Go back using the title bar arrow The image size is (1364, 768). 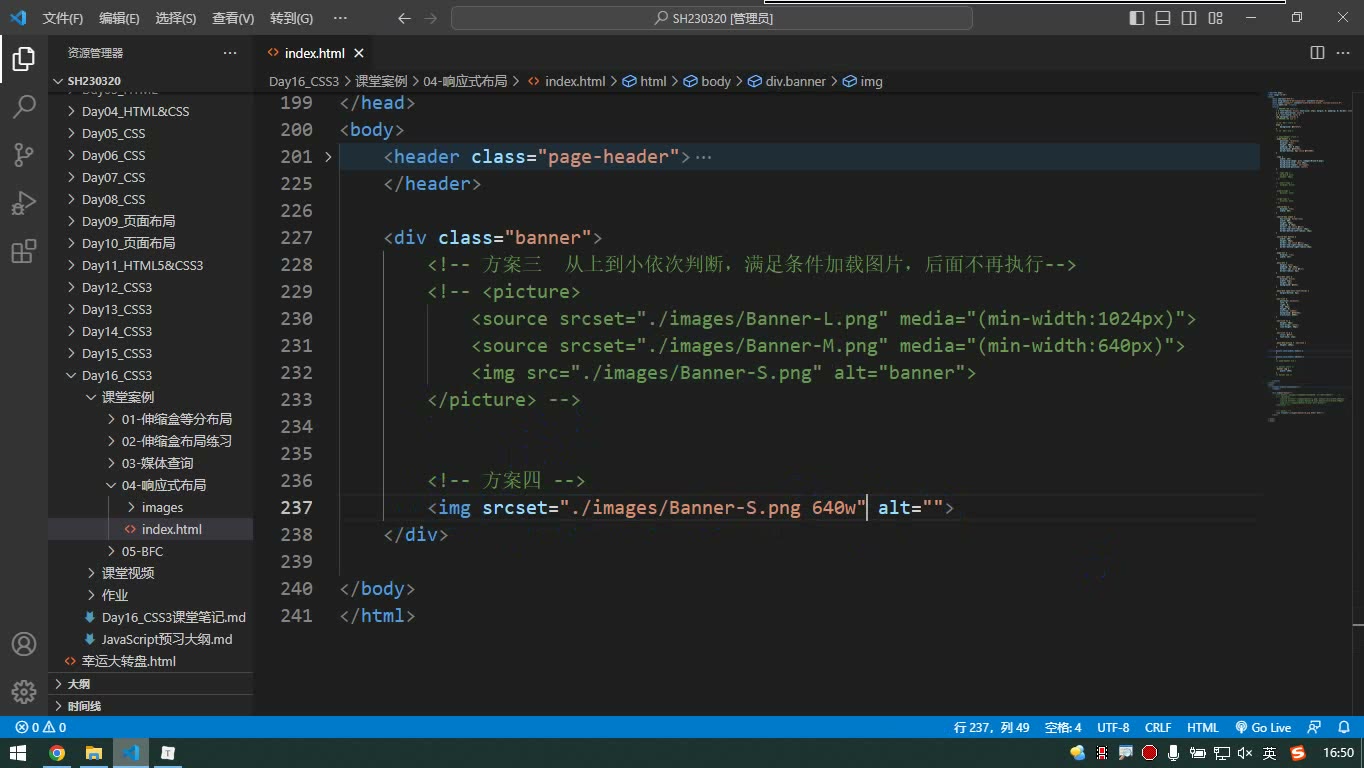point(404,18)
